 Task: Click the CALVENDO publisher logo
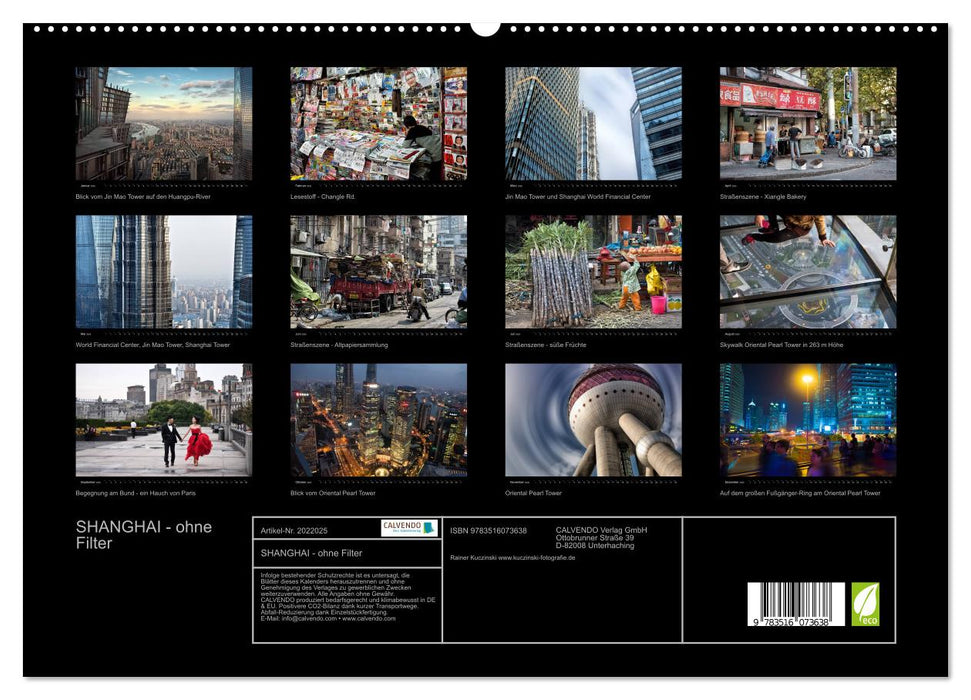click(x=407, y=525)
